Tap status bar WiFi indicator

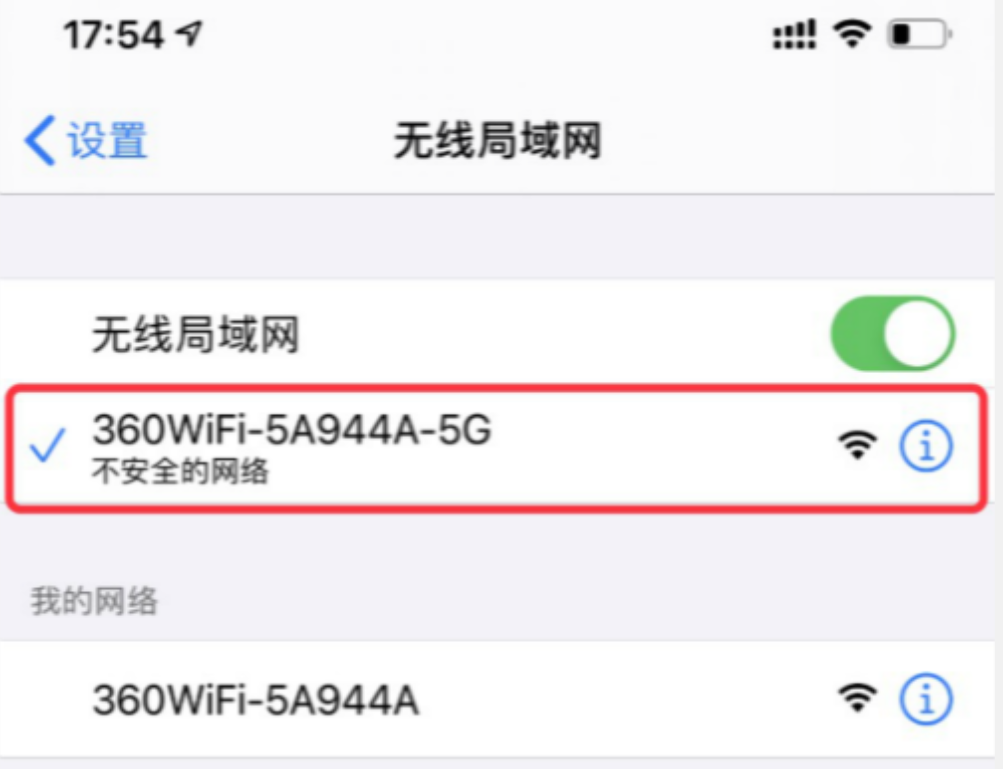click(x=852, y=33)
